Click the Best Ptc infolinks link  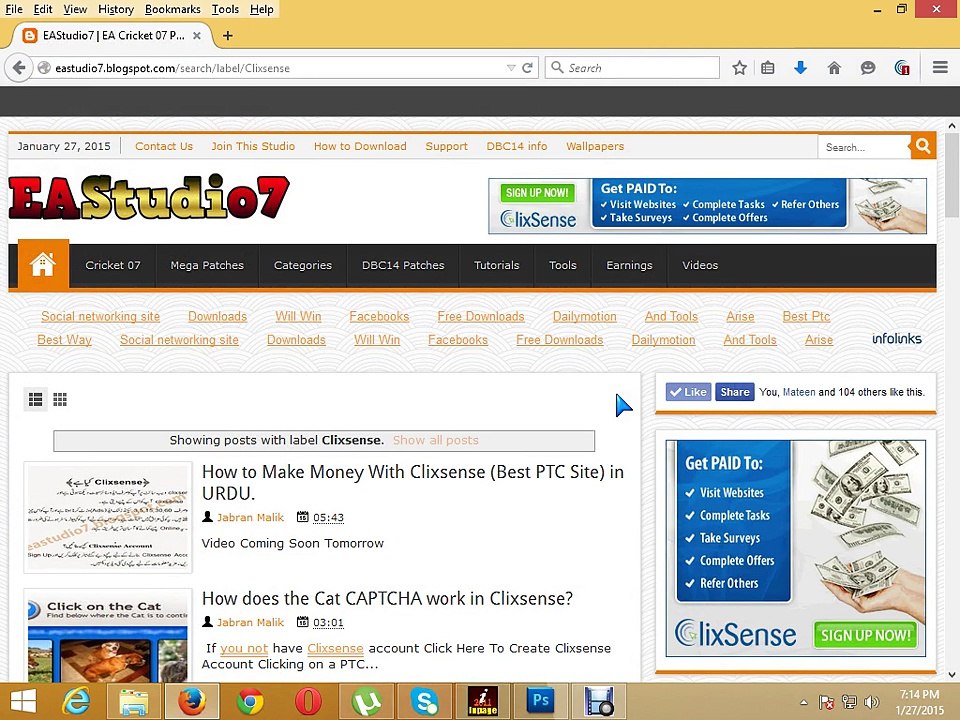pos(806,316)
